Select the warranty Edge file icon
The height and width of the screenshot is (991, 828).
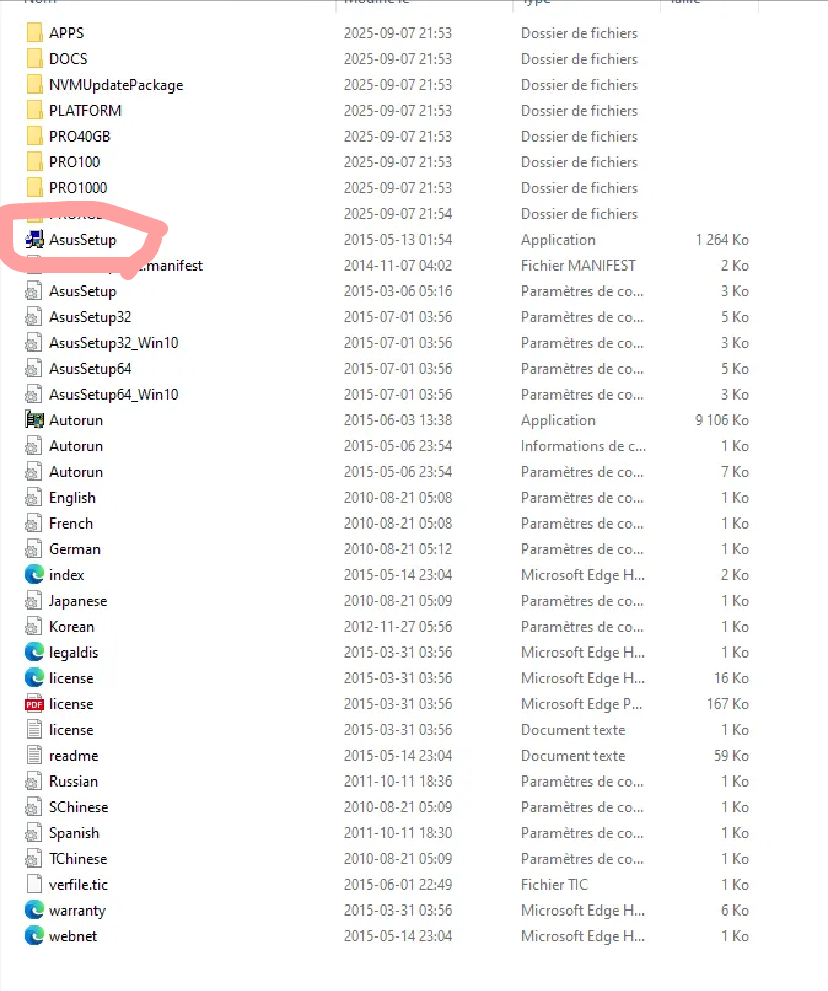35,910
